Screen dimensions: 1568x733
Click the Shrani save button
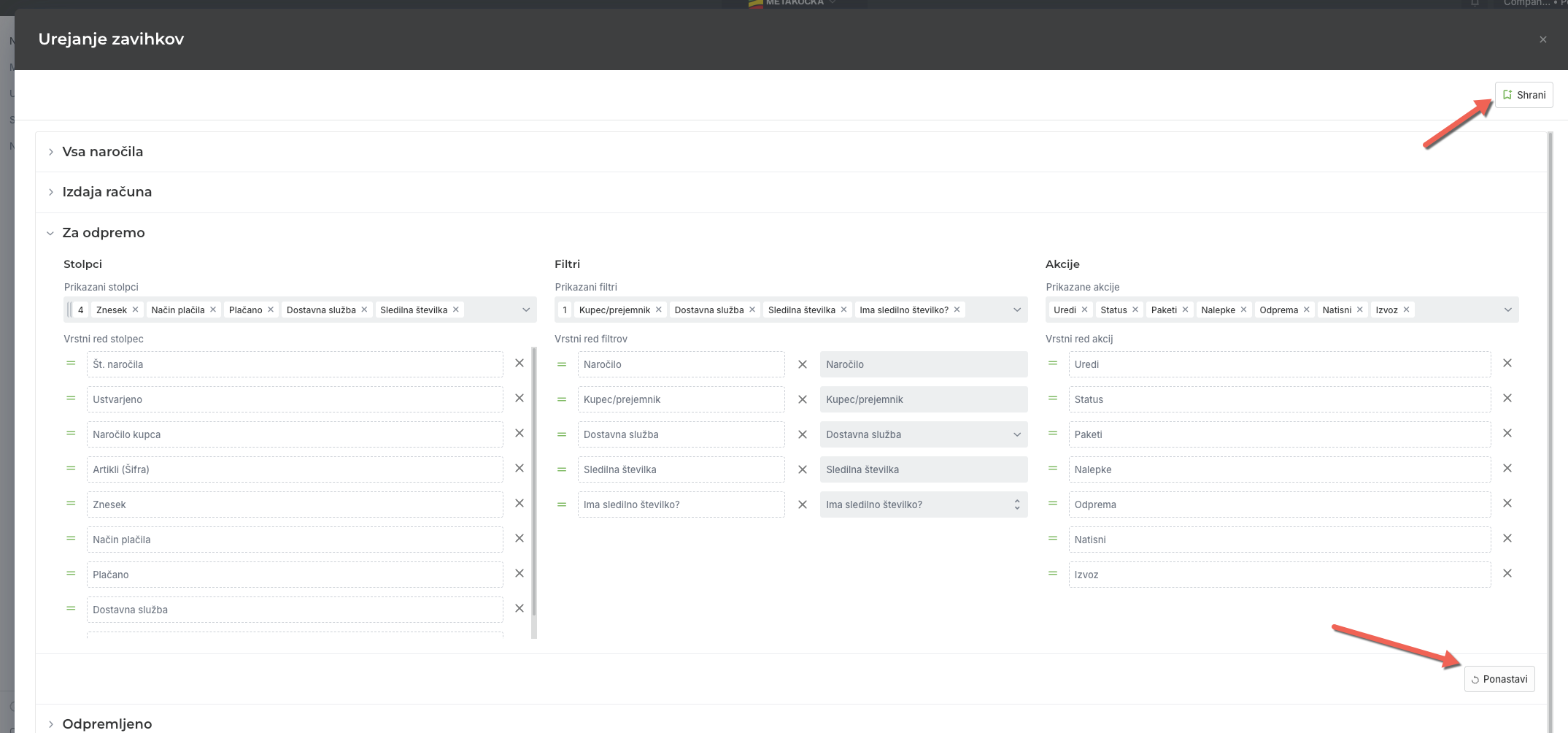(1523, 95)
